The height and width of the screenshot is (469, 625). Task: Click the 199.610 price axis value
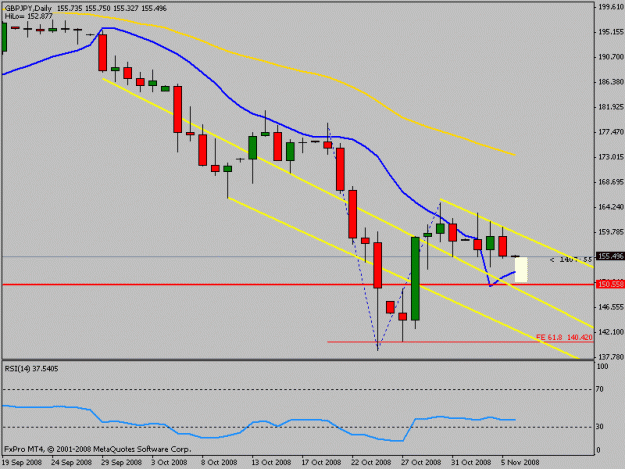[611, 7]
